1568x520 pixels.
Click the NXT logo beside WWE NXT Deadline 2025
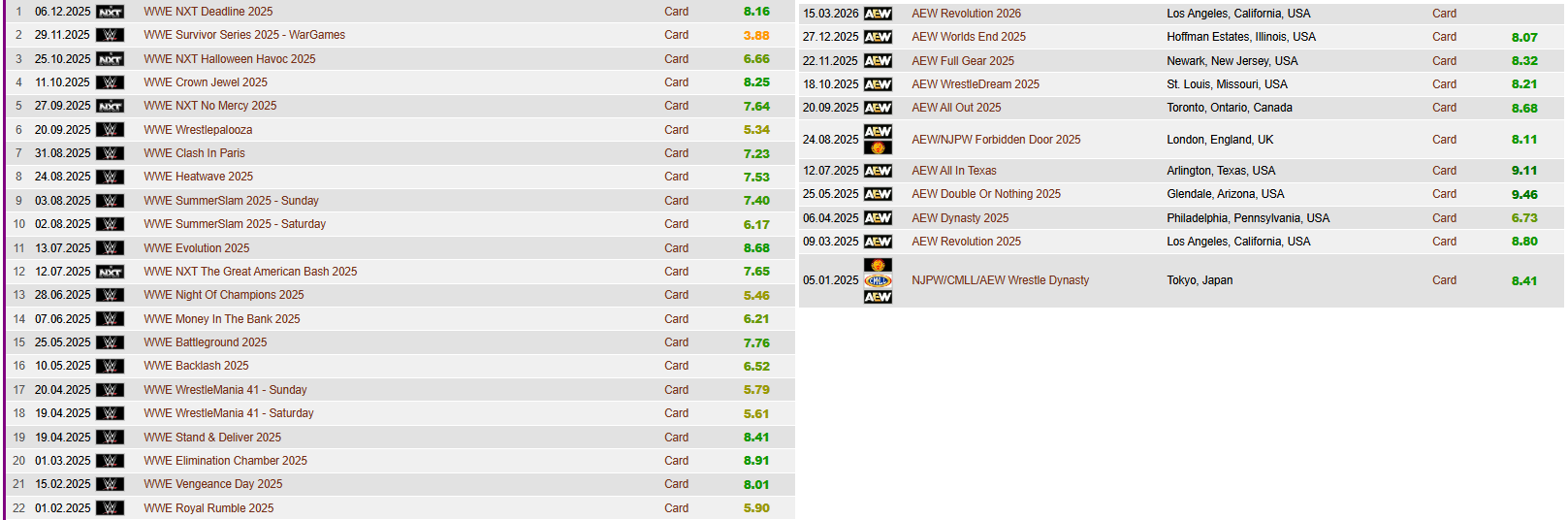click(x=111, y=12)
